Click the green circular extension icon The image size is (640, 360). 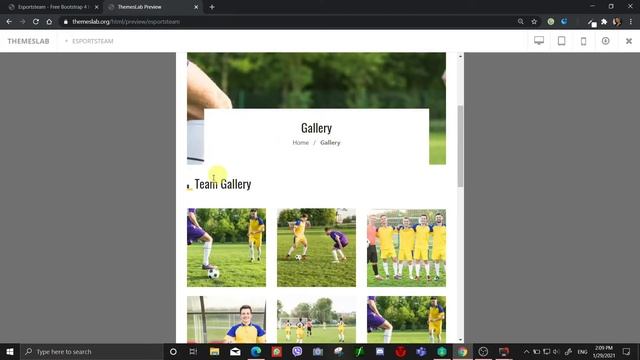coord(551,22)
